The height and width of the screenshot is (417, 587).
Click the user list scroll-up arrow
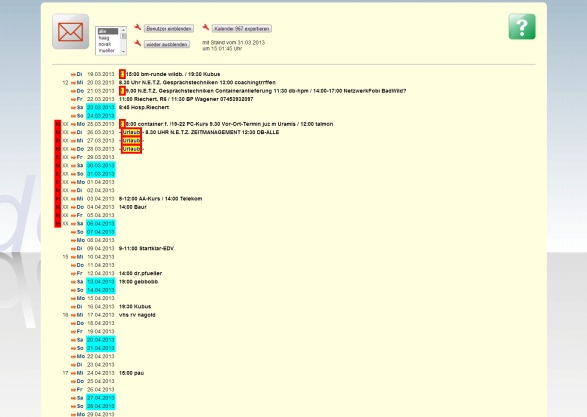[x=123, y=30]
